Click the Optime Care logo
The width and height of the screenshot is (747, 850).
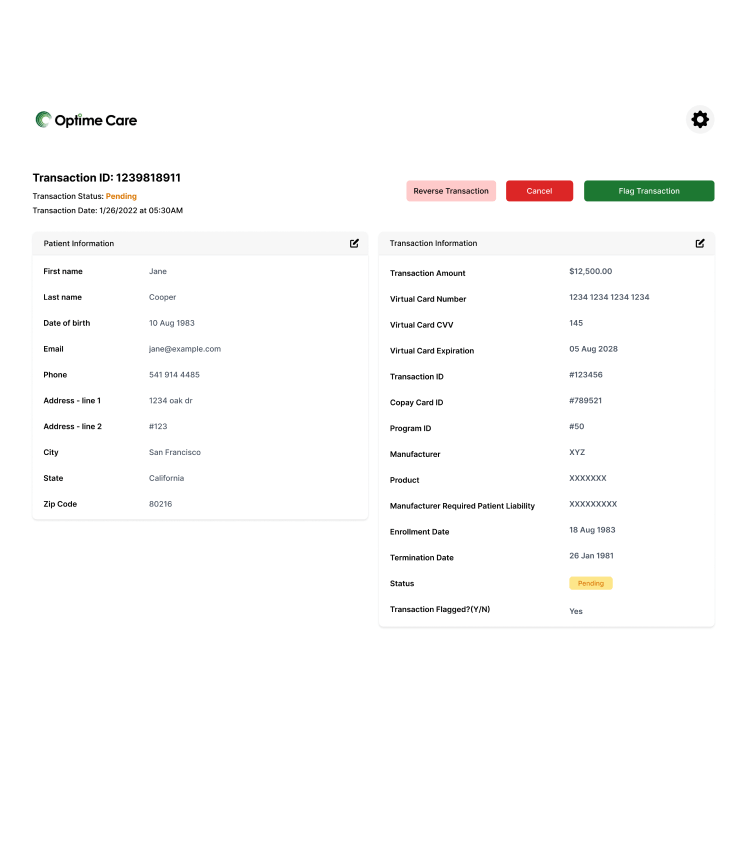86,120
